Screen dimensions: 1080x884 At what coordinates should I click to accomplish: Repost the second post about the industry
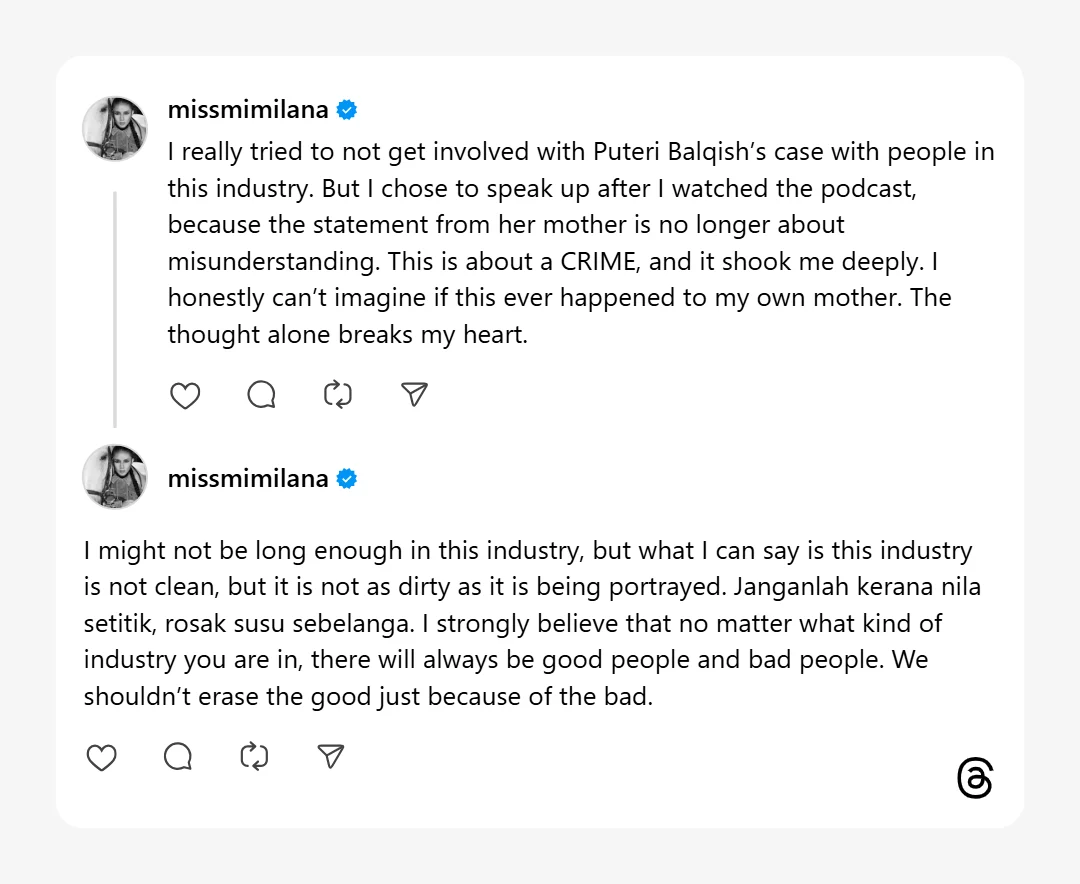pos(254,758)
